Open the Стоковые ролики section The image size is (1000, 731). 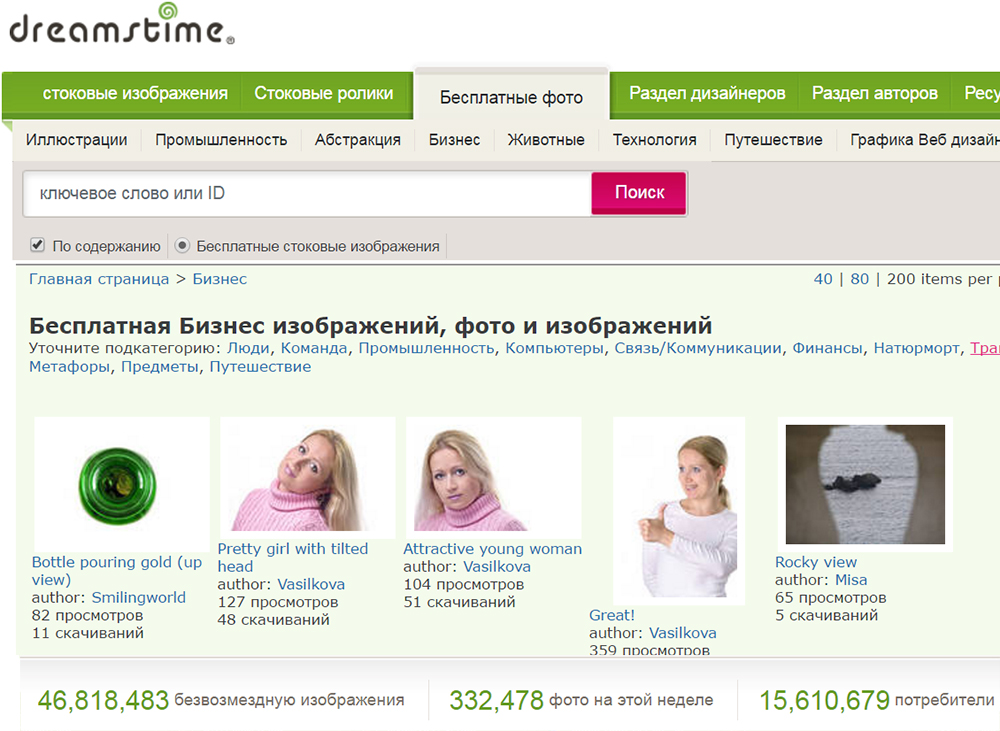(x=325, y=91)
